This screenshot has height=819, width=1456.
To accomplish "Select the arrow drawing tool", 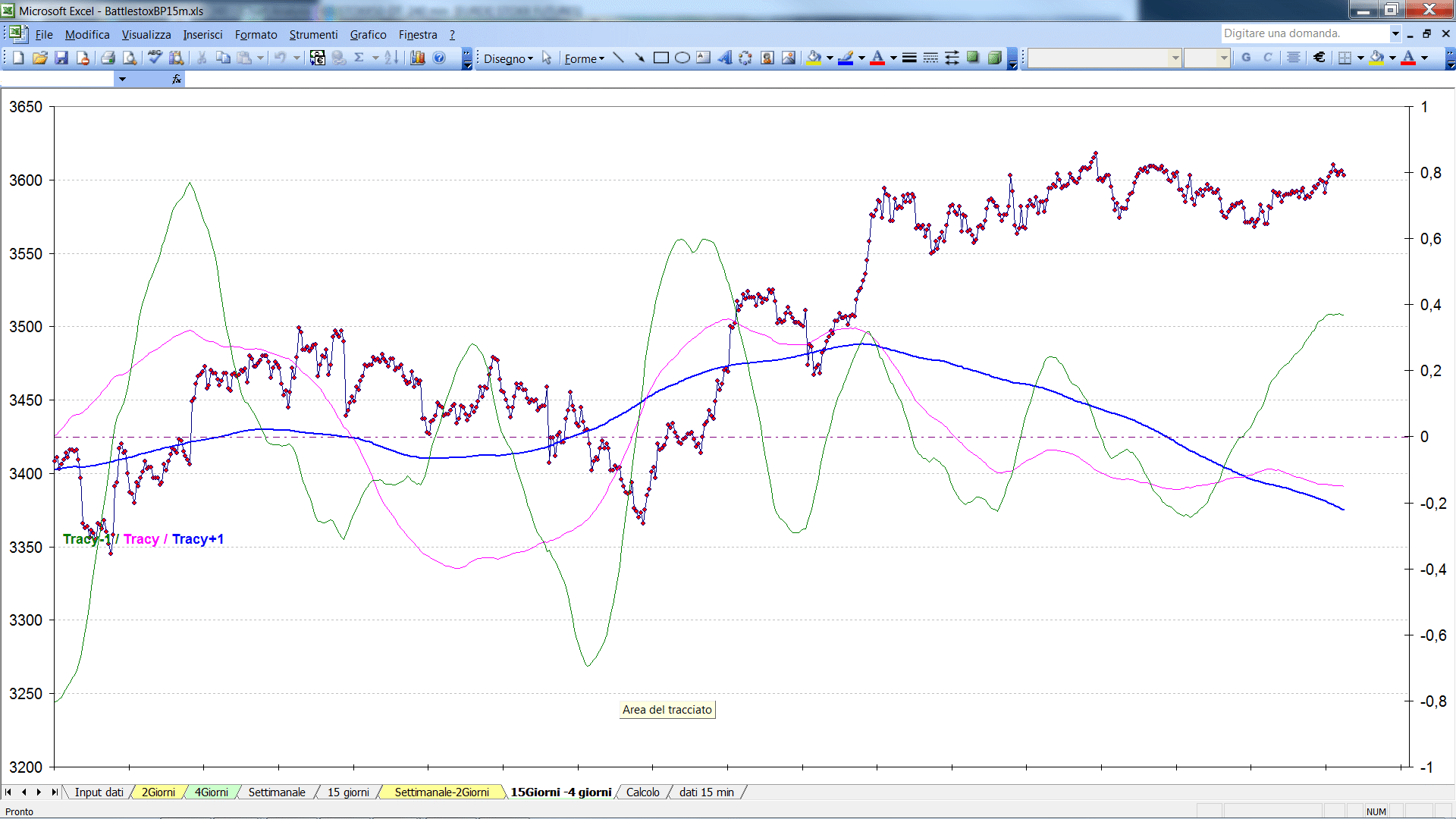I will 639,58.
